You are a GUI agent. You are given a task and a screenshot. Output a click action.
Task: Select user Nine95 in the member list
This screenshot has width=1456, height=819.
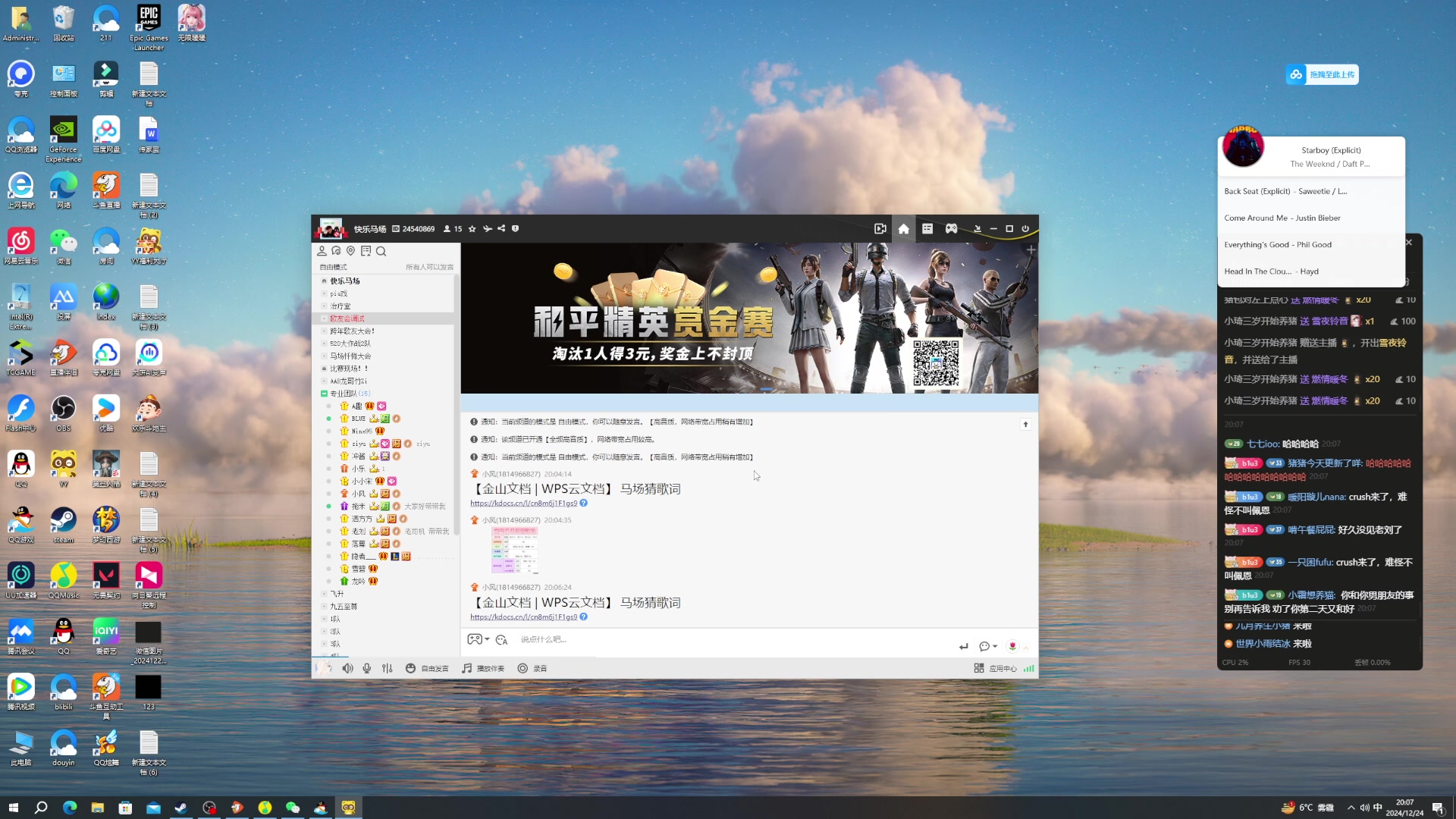362,431
